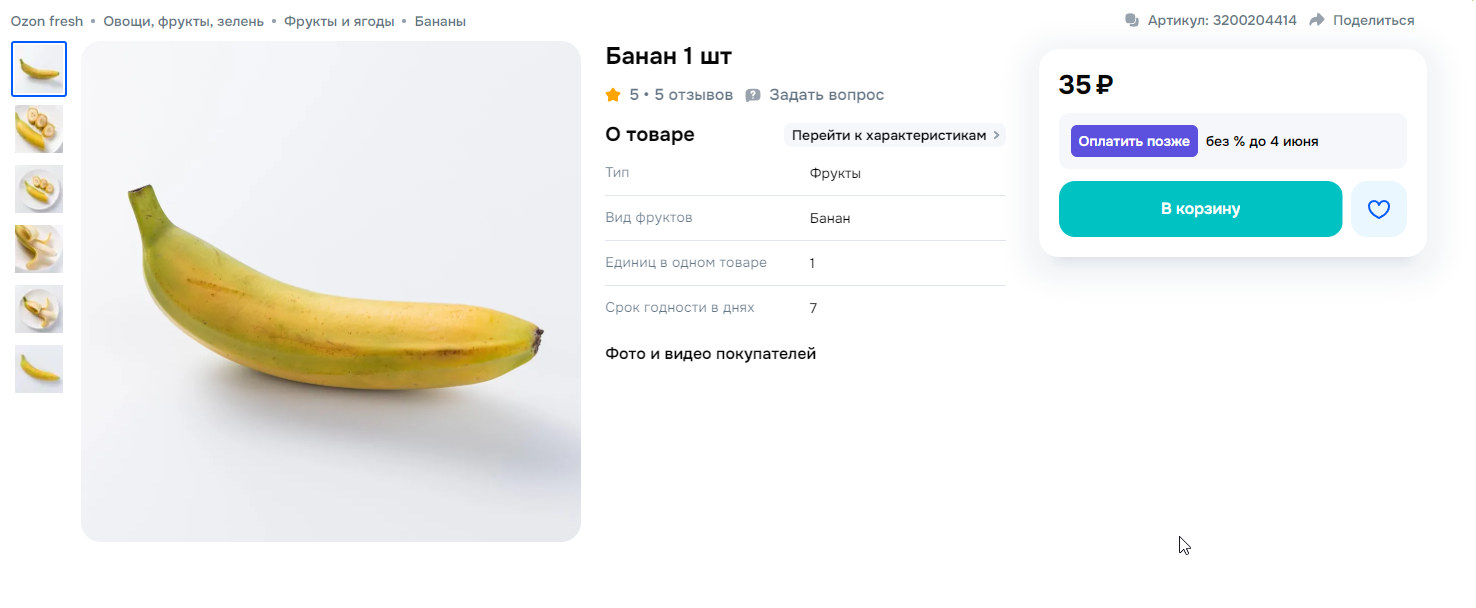Viewport: 1476px width, 608px height.
Task: Select the sixth, last banana thumbnail
Action: point(39,369)
